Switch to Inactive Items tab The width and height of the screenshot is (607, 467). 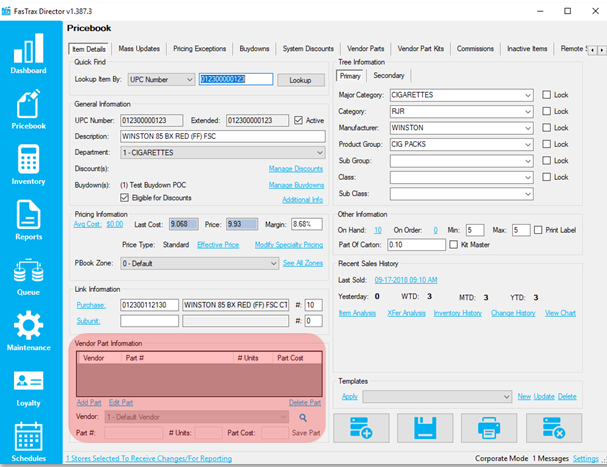click(527, 49)
